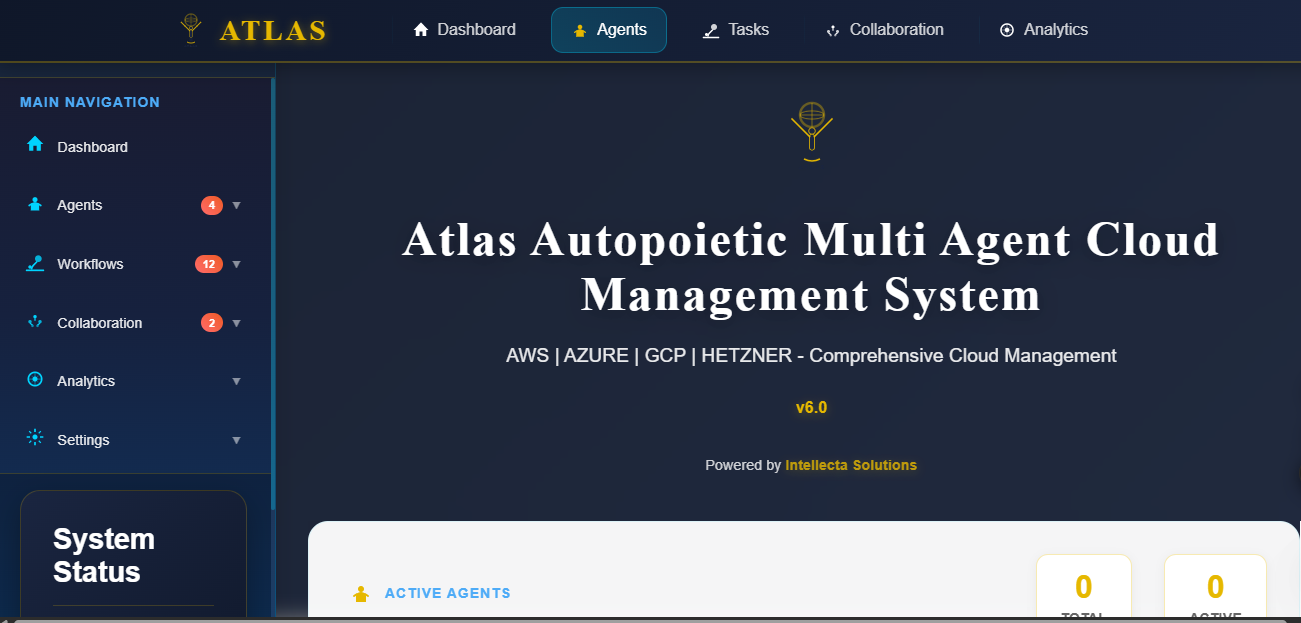1301x623 pixels.
Task: Click the ATLAS brand name in header
Action: pyautogui.click(x=273, y=31)
